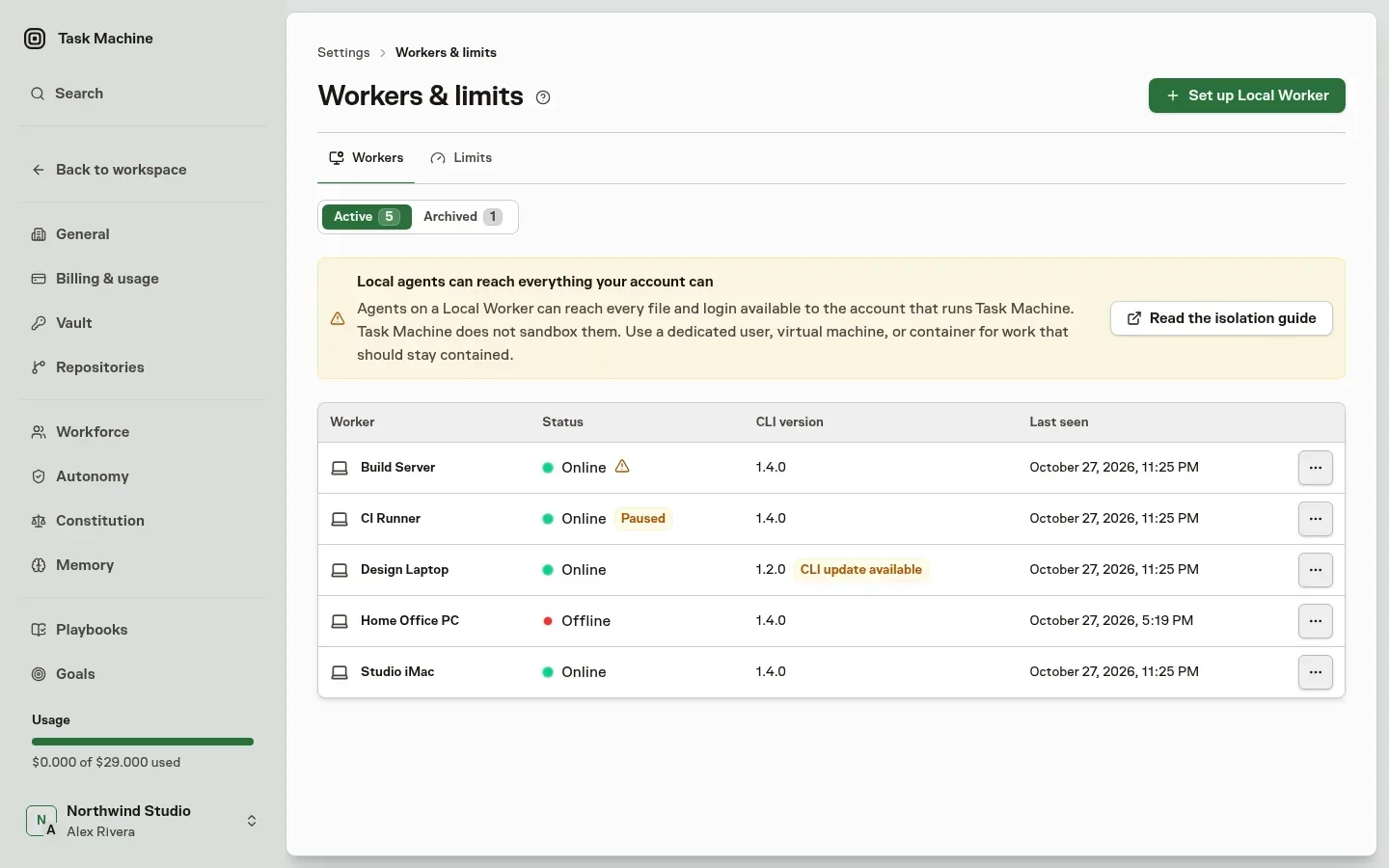This screenshot has width=1389, height=868.
Task: Open the Home Office PC row actions menu
Action: [x=1316, y=621]
